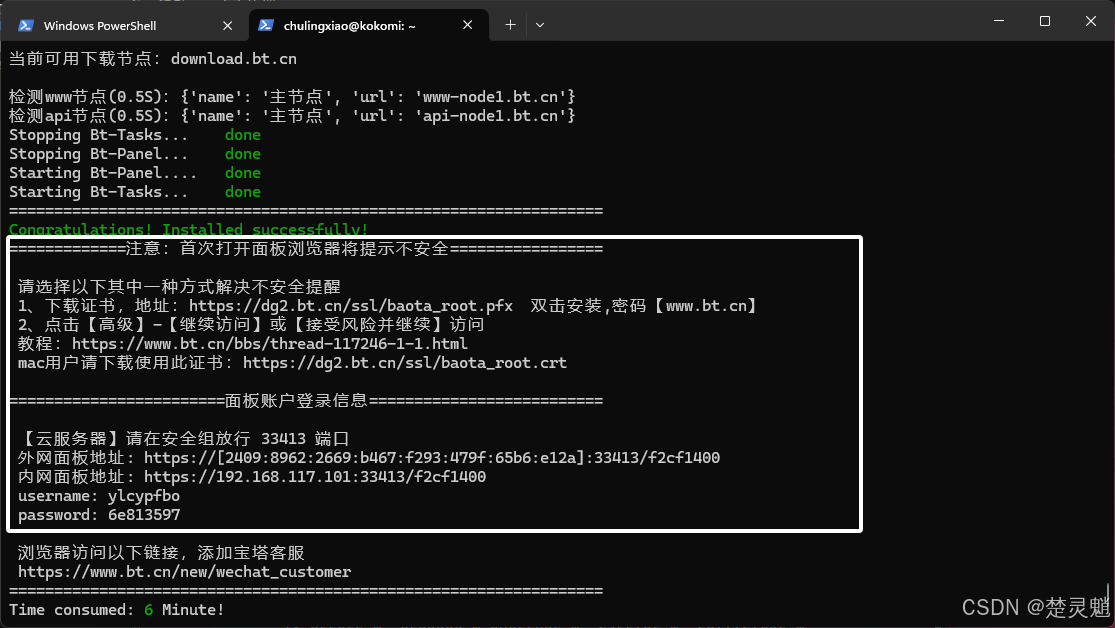This screenshot has width=1115, height=628.
Task: Close the Windows PowerShell tab
Action: coord(228,26)
